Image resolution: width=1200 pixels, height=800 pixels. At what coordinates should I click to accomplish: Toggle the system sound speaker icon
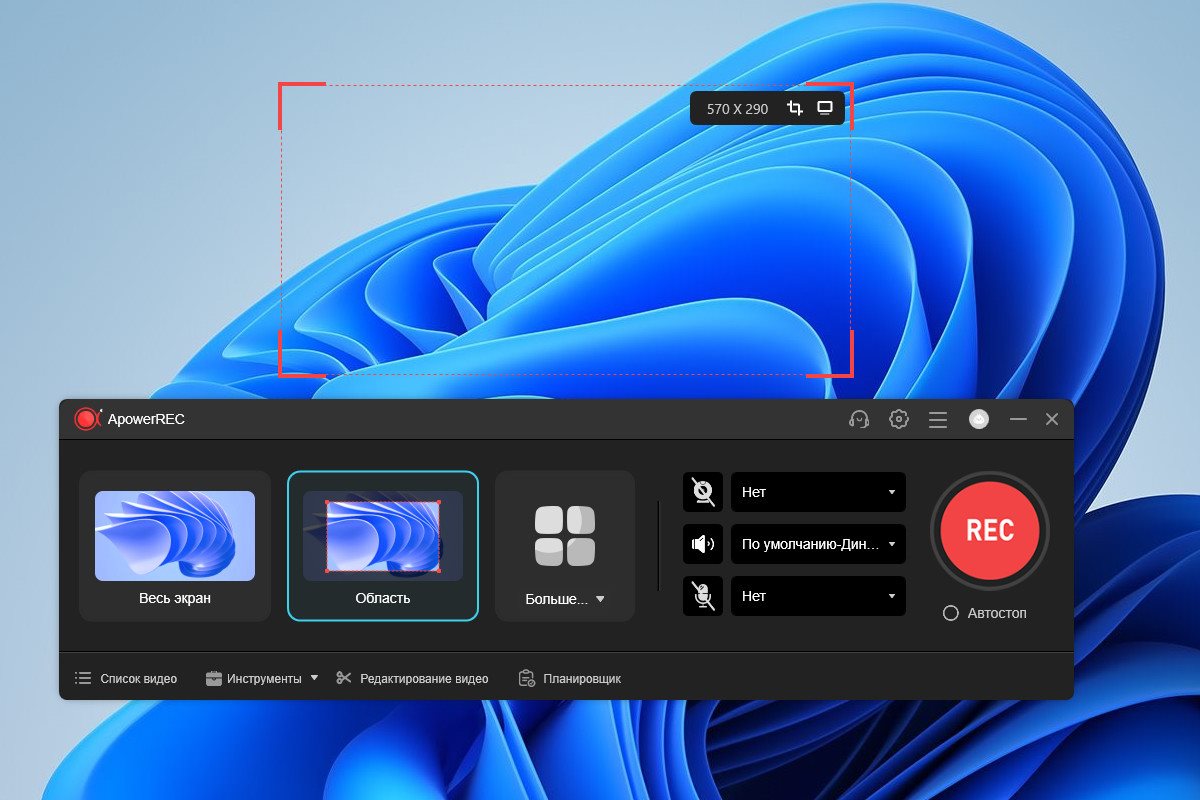[x=704, y=544]
